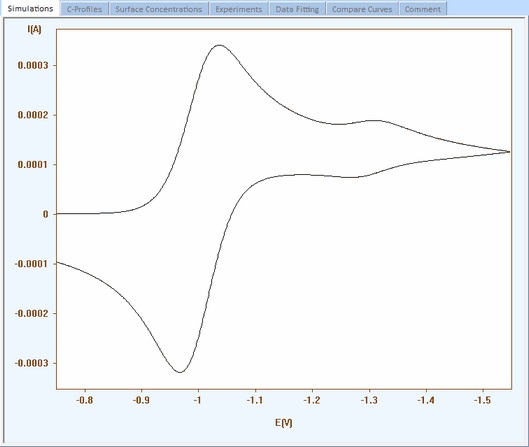Image resolution: width=529 pixels, height=447 pixels.
Task: Click the curve's switching point at -1.55 V
Action: coord(509,152)
